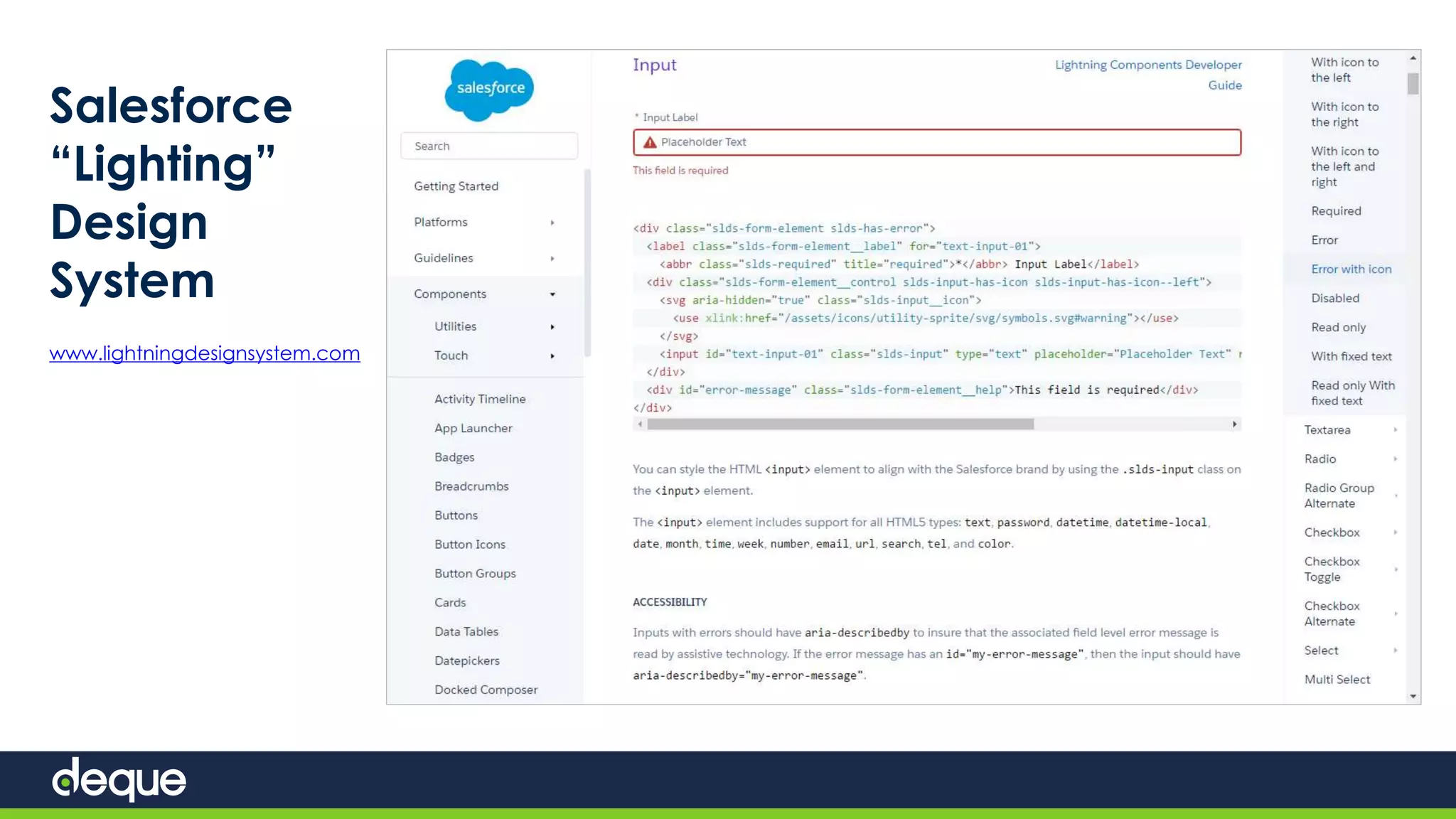Click the ACCESSIBILITY heading
This screenshot has height=819, width=1456.
pos(670,602)
